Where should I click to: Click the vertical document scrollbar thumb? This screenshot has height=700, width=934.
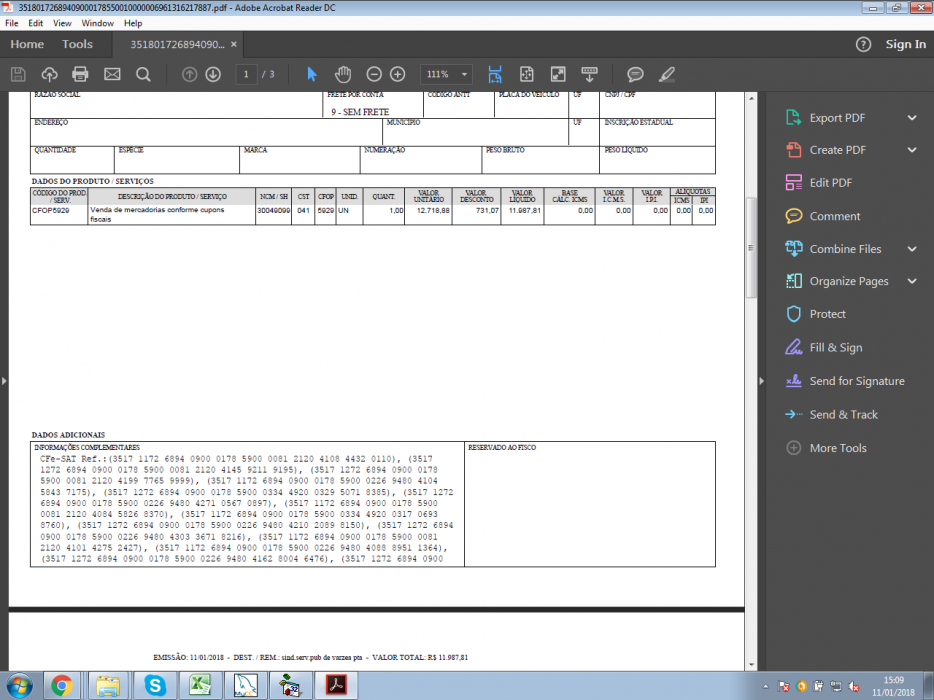tap(751, 247)
